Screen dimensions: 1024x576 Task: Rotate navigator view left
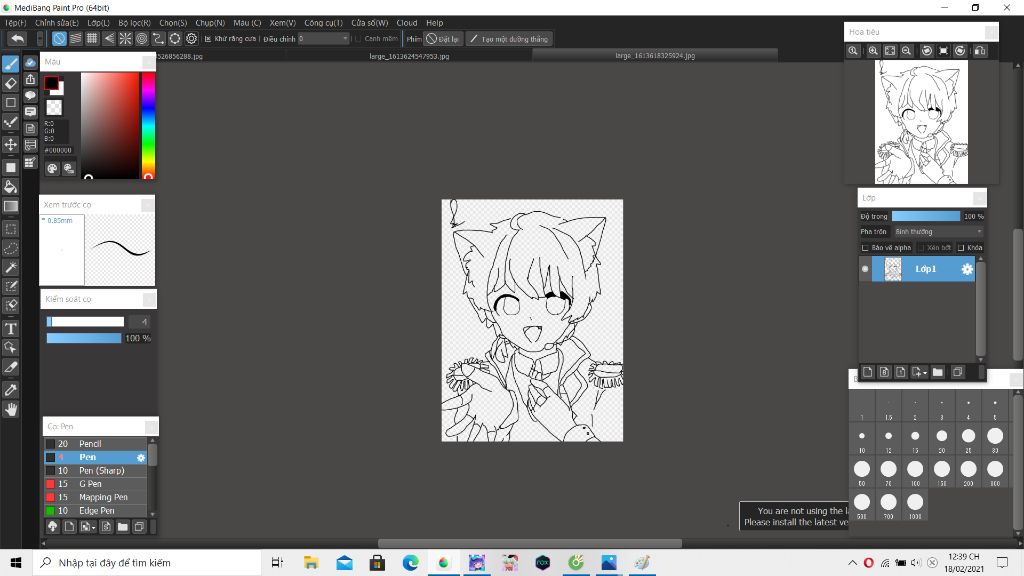pos(927,50)
